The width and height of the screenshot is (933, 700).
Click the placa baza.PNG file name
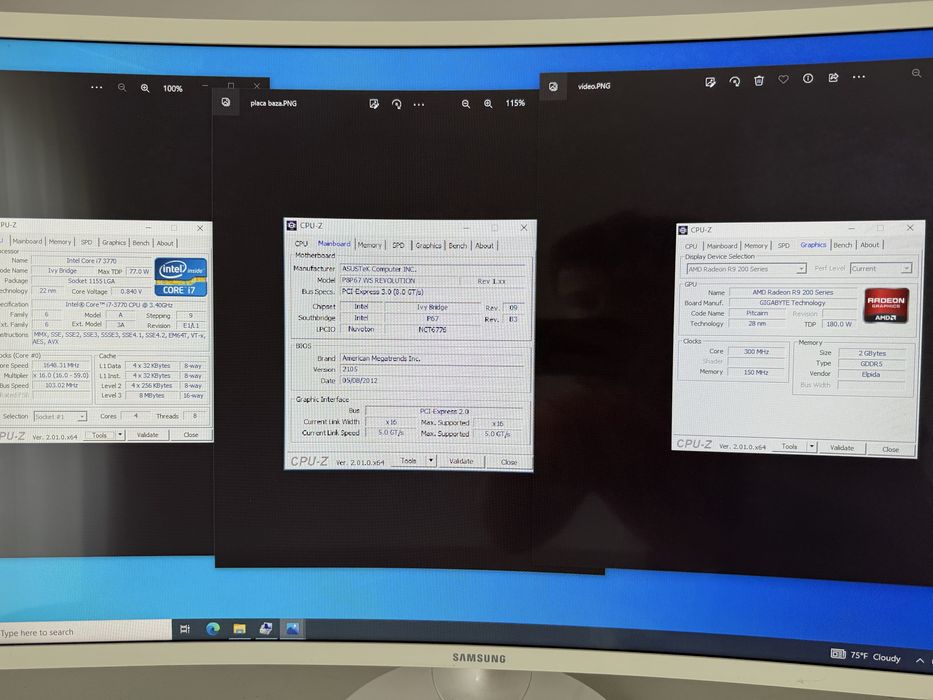pyautogui.click(x=273, y=103)
